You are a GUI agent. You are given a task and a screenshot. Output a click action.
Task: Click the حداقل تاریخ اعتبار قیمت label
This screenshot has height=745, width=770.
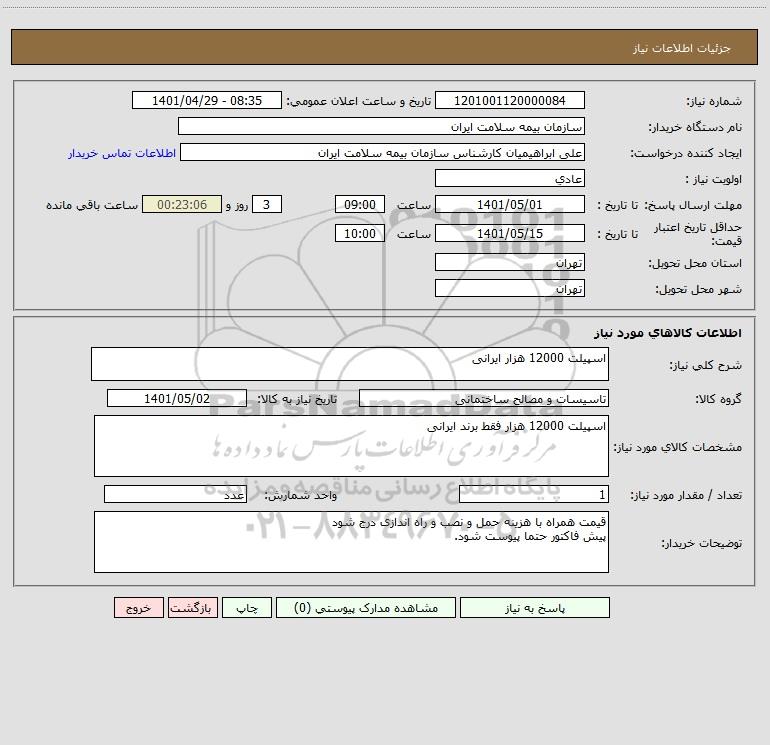coord(698,234)
